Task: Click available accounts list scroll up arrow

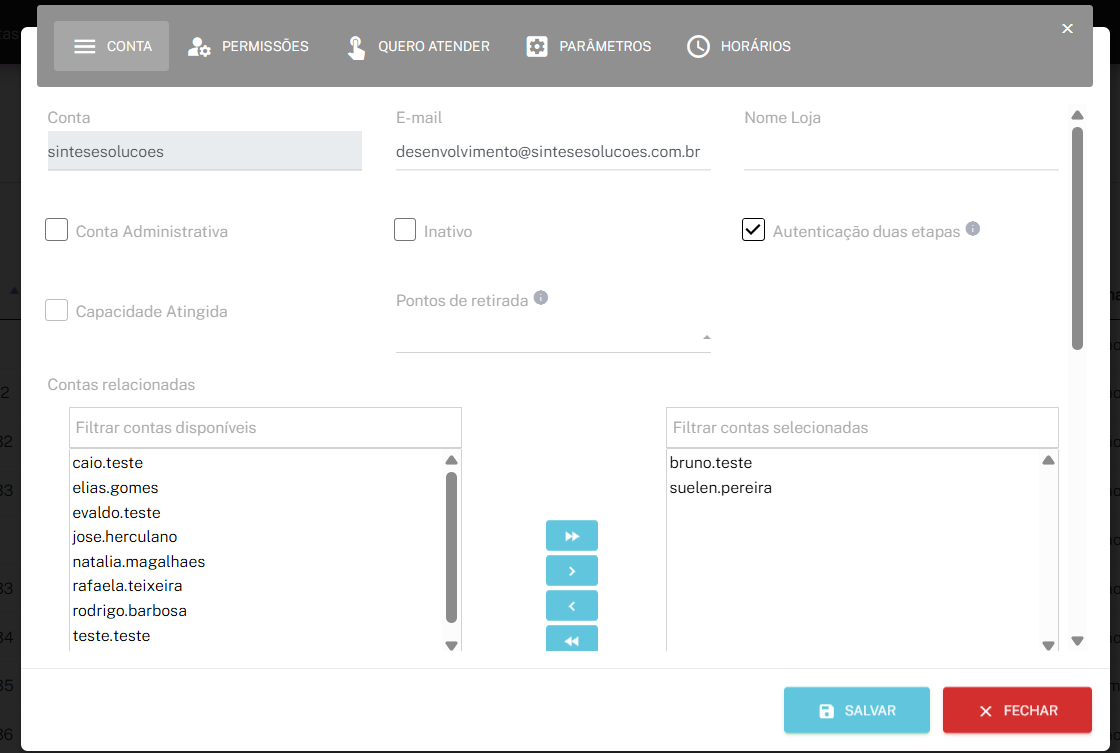Action: 451,460
